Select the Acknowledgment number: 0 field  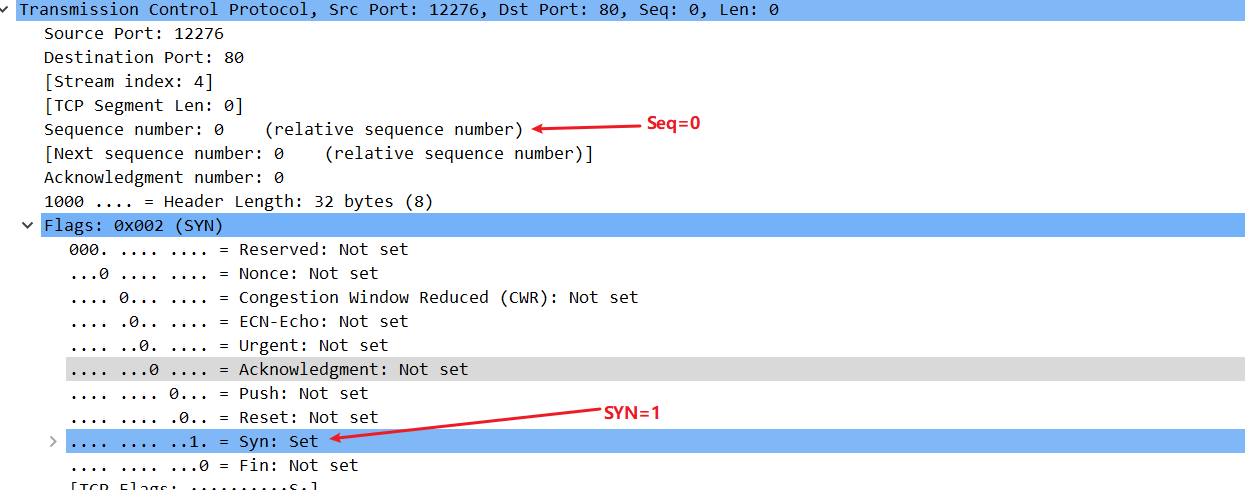coord(164,177)
